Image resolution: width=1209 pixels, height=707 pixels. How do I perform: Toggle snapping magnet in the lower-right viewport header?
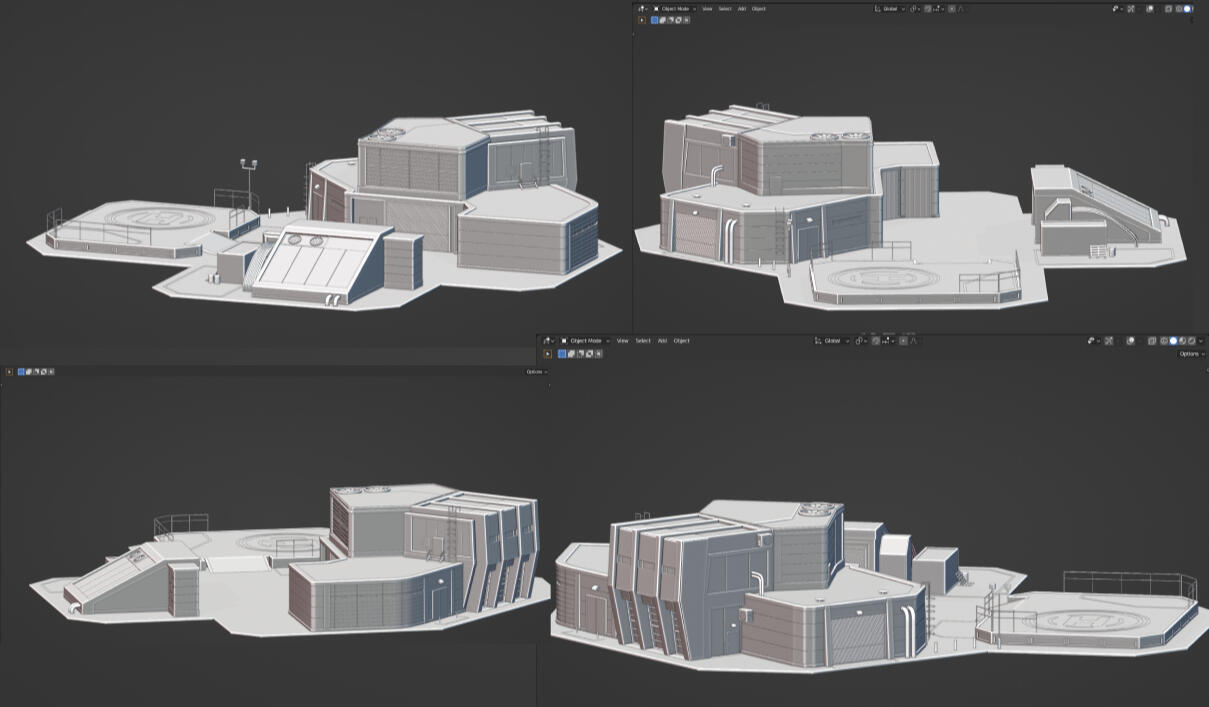(876, 341)
